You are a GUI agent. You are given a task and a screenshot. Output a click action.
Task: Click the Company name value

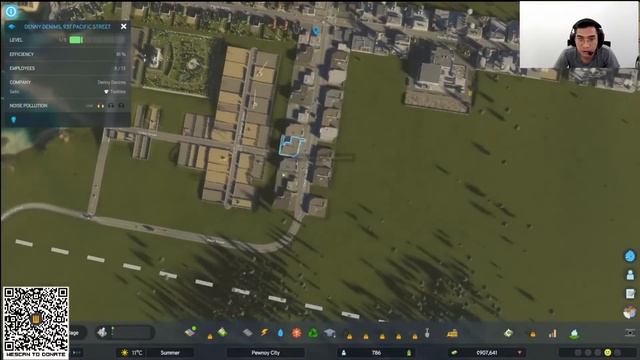[x=111, y=82]
